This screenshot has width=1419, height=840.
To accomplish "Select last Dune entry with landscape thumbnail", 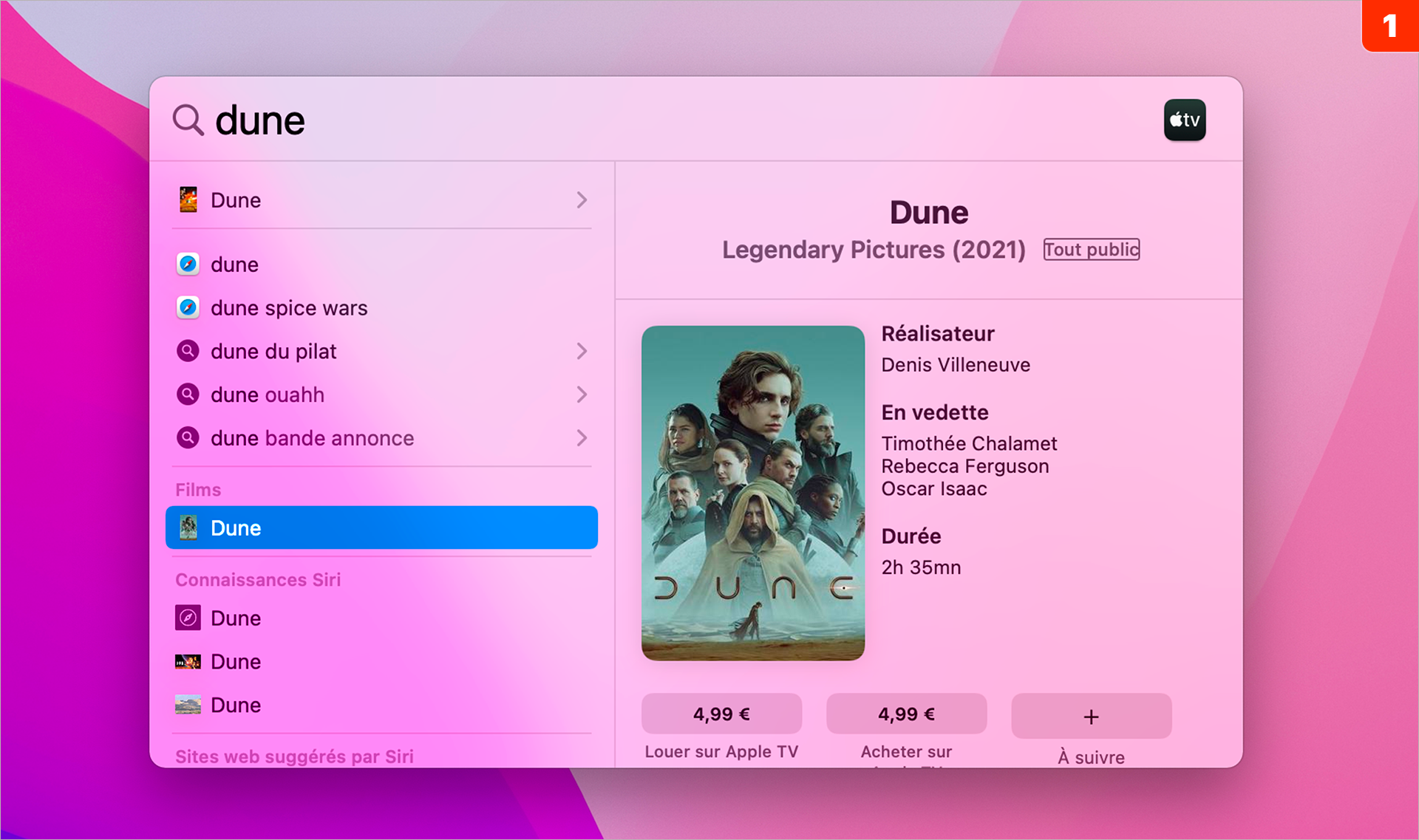I will [x=236, y=705].
